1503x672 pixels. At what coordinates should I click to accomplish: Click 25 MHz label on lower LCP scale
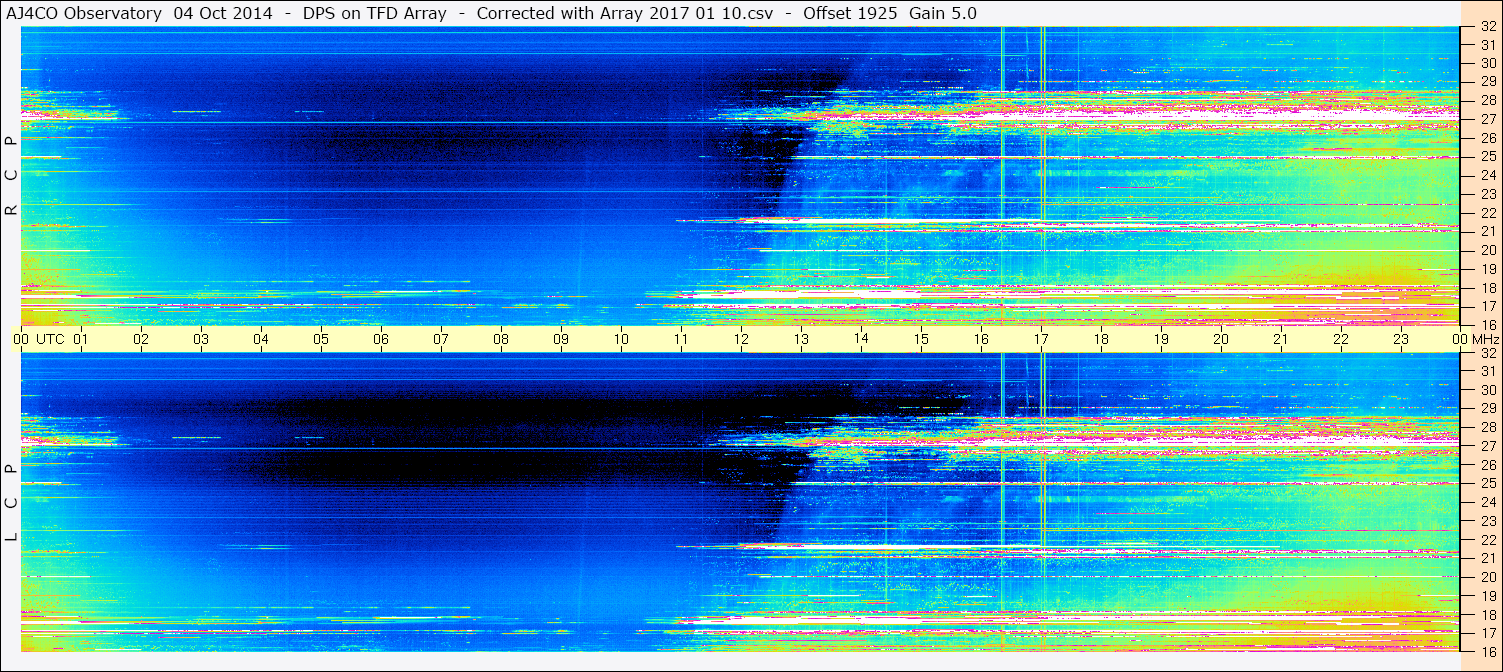click(x=1487, y=484)
